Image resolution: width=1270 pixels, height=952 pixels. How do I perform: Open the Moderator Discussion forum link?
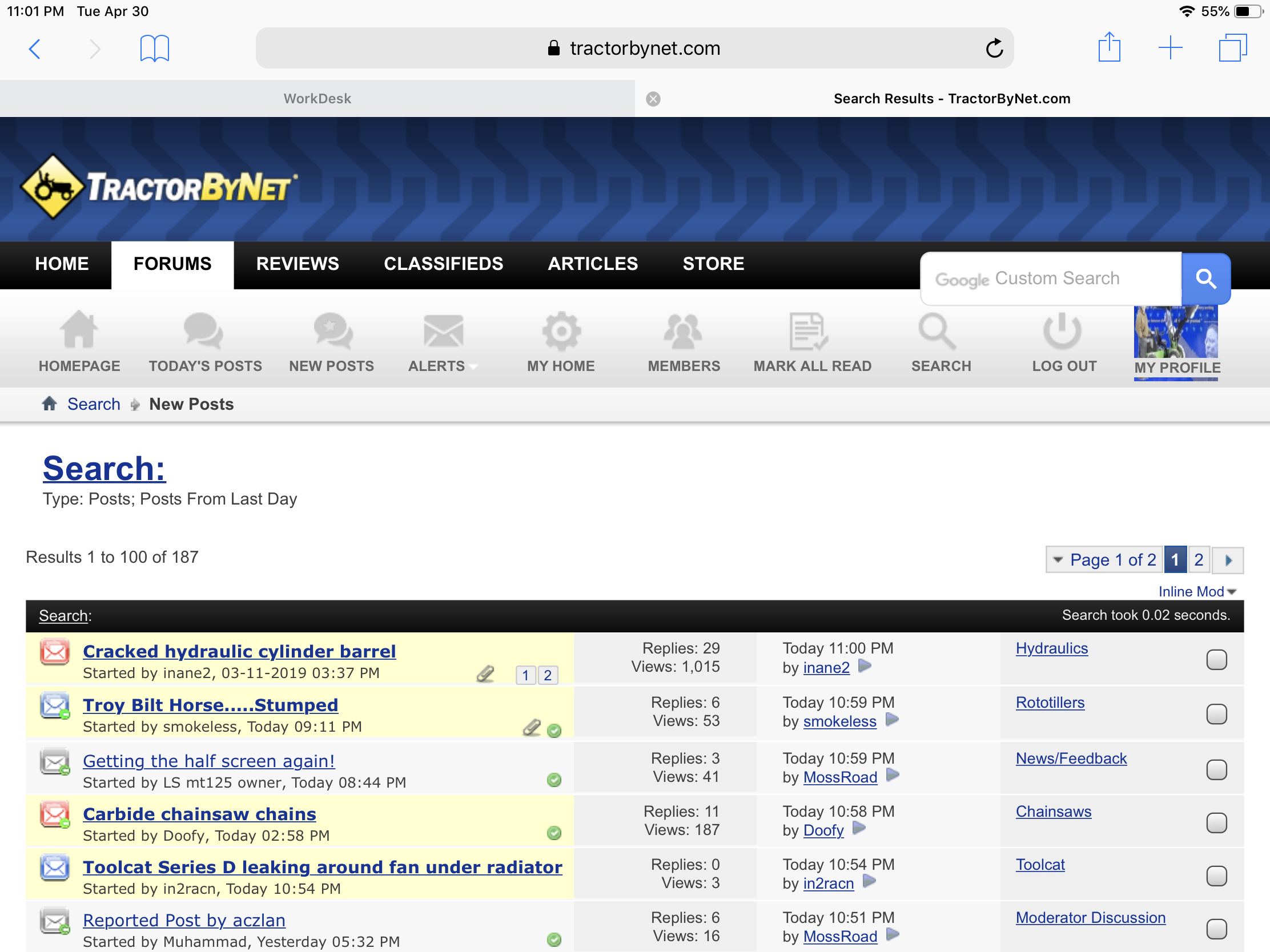point(1090,918)
